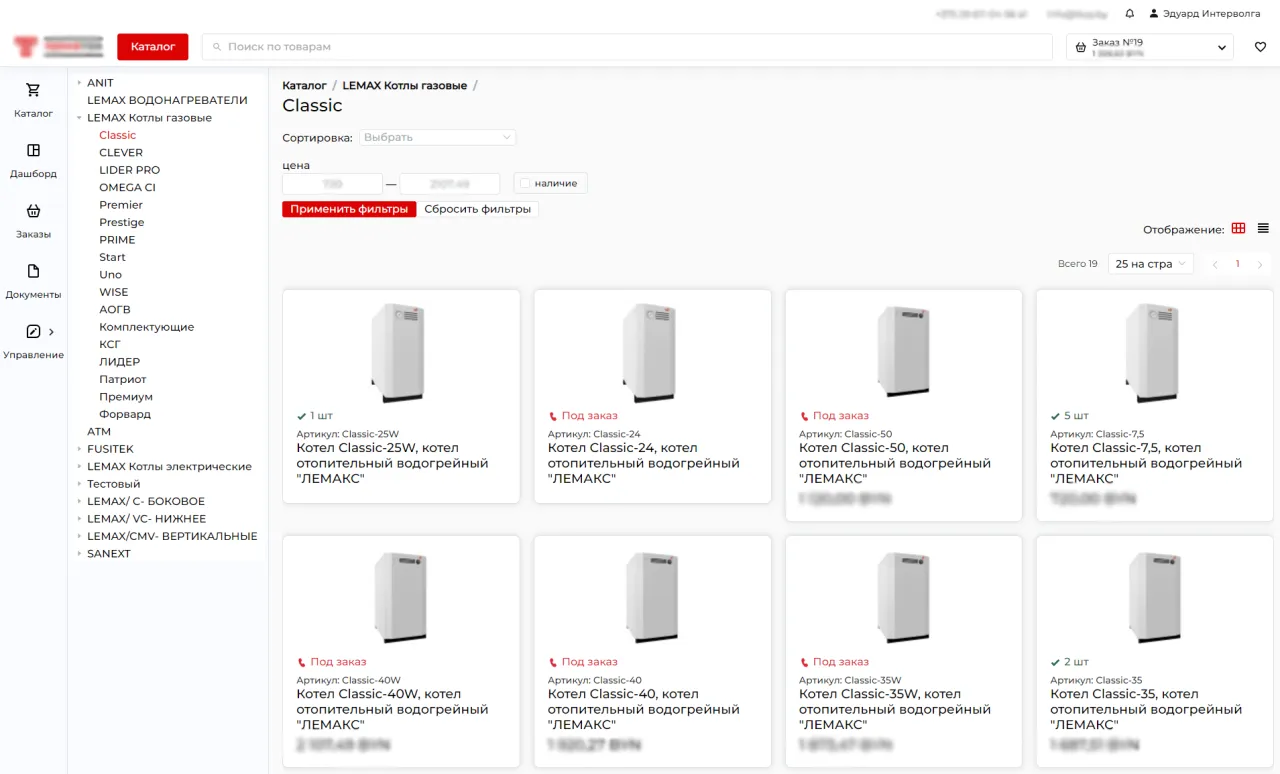Open the Управление sidebar icon
Image resolution: width=1280 pixels, height=774 pixels.
[x=33, y=332]
